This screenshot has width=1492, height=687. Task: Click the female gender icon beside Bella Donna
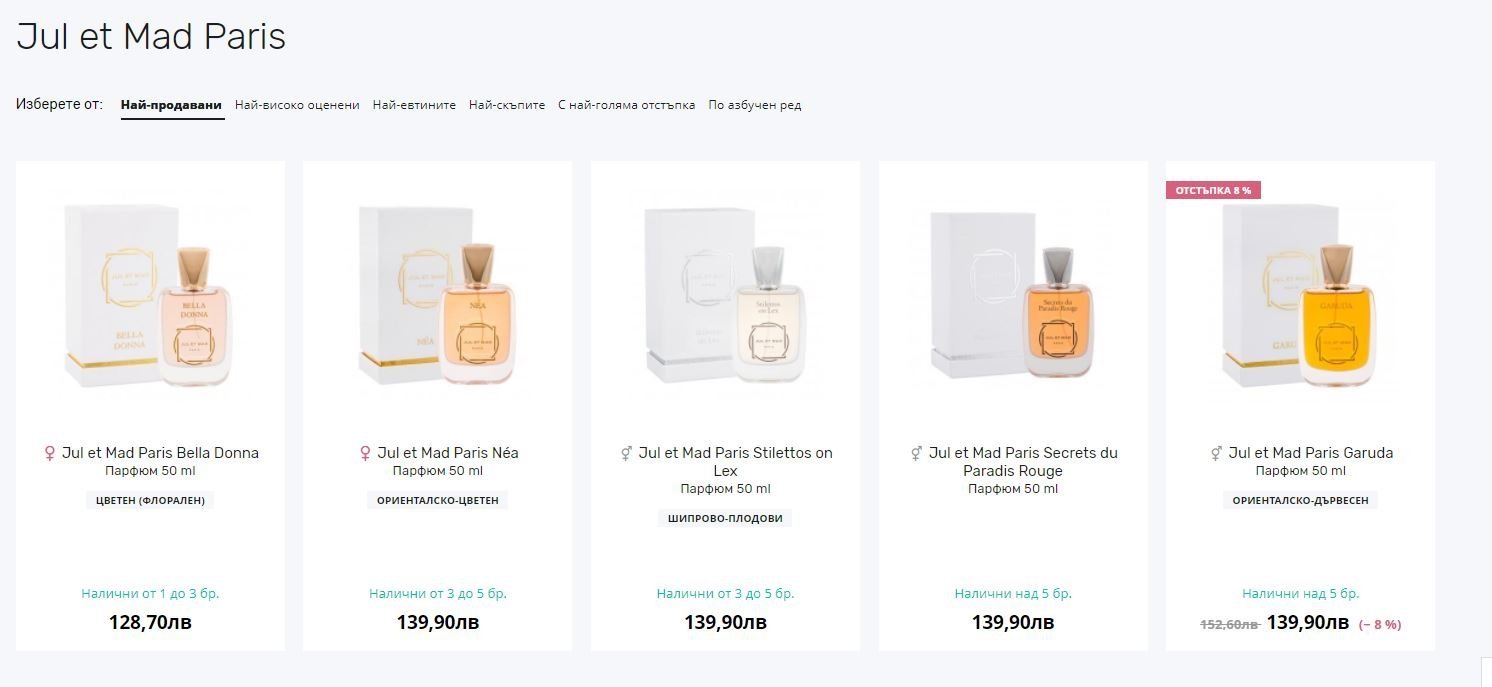pos(50,454)
